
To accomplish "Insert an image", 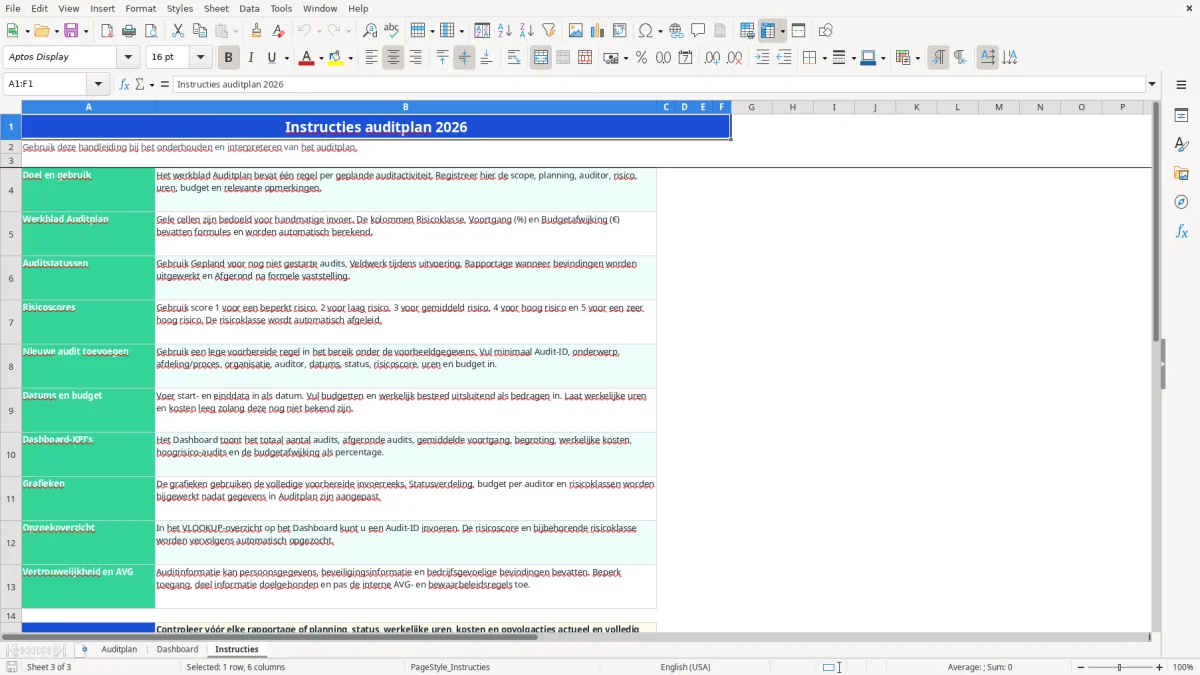I will 576,31.
